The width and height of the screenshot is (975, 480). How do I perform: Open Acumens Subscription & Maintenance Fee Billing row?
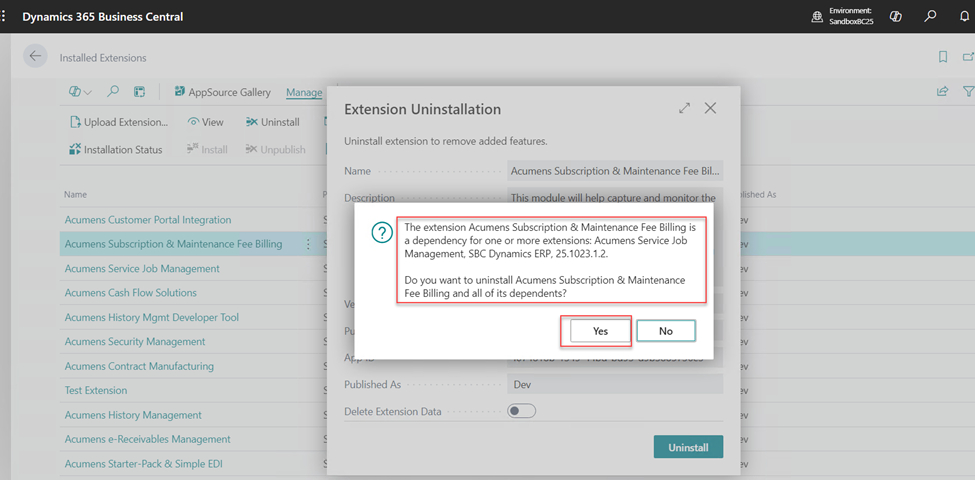[x=173, y=244]
